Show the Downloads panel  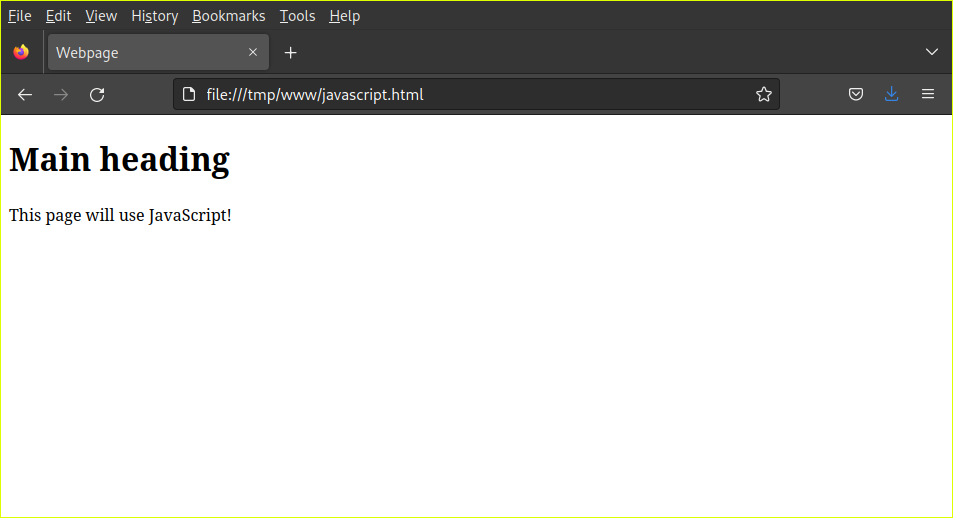892,94
